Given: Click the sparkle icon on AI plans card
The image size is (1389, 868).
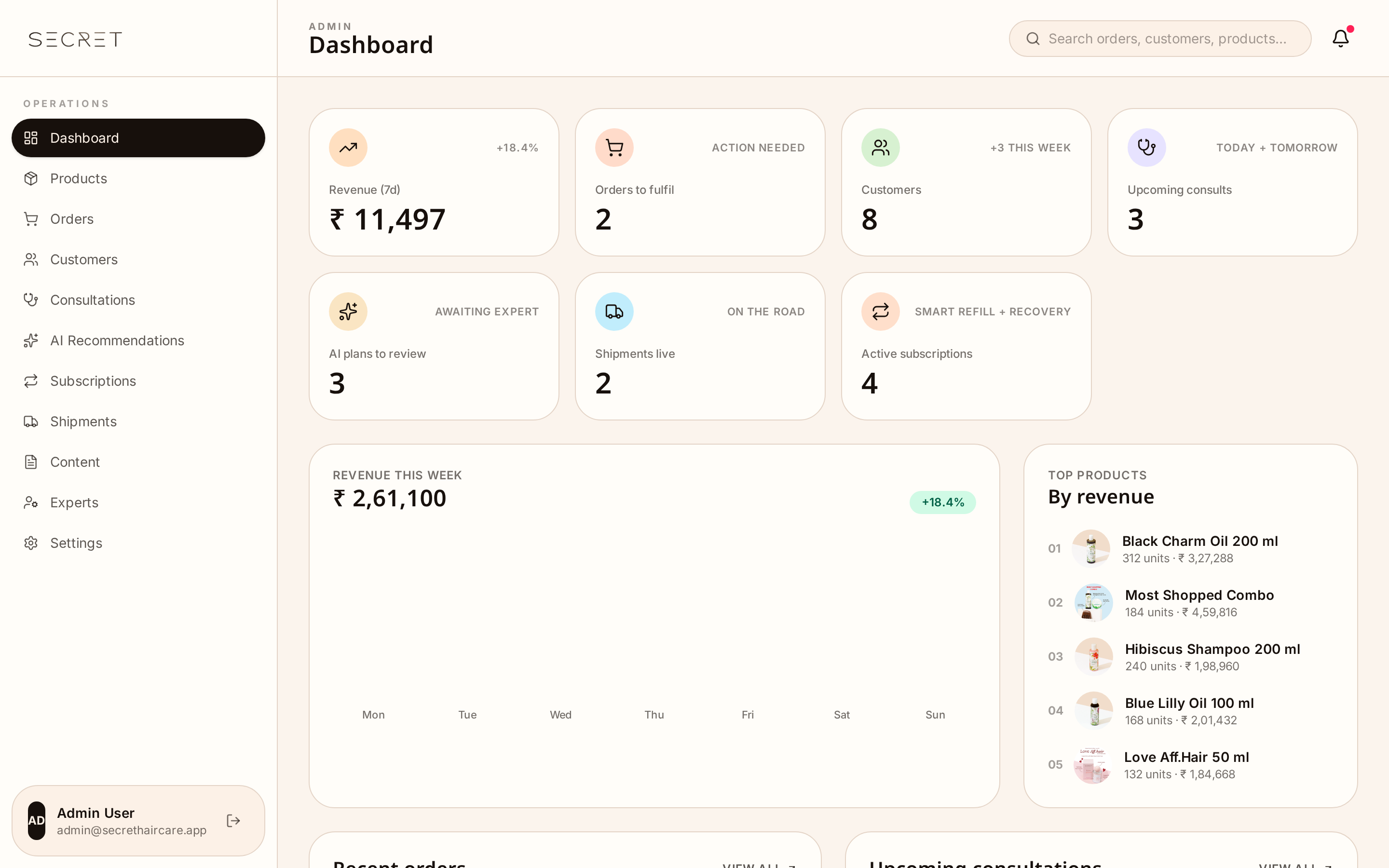Looking at the screenshot, I should (348, 312).
